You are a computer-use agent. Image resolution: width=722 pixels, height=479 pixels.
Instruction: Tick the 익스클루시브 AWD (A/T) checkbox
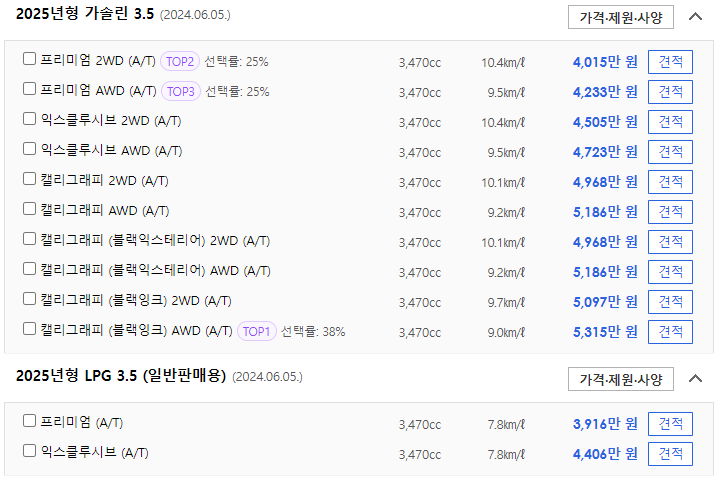[29, 148]
